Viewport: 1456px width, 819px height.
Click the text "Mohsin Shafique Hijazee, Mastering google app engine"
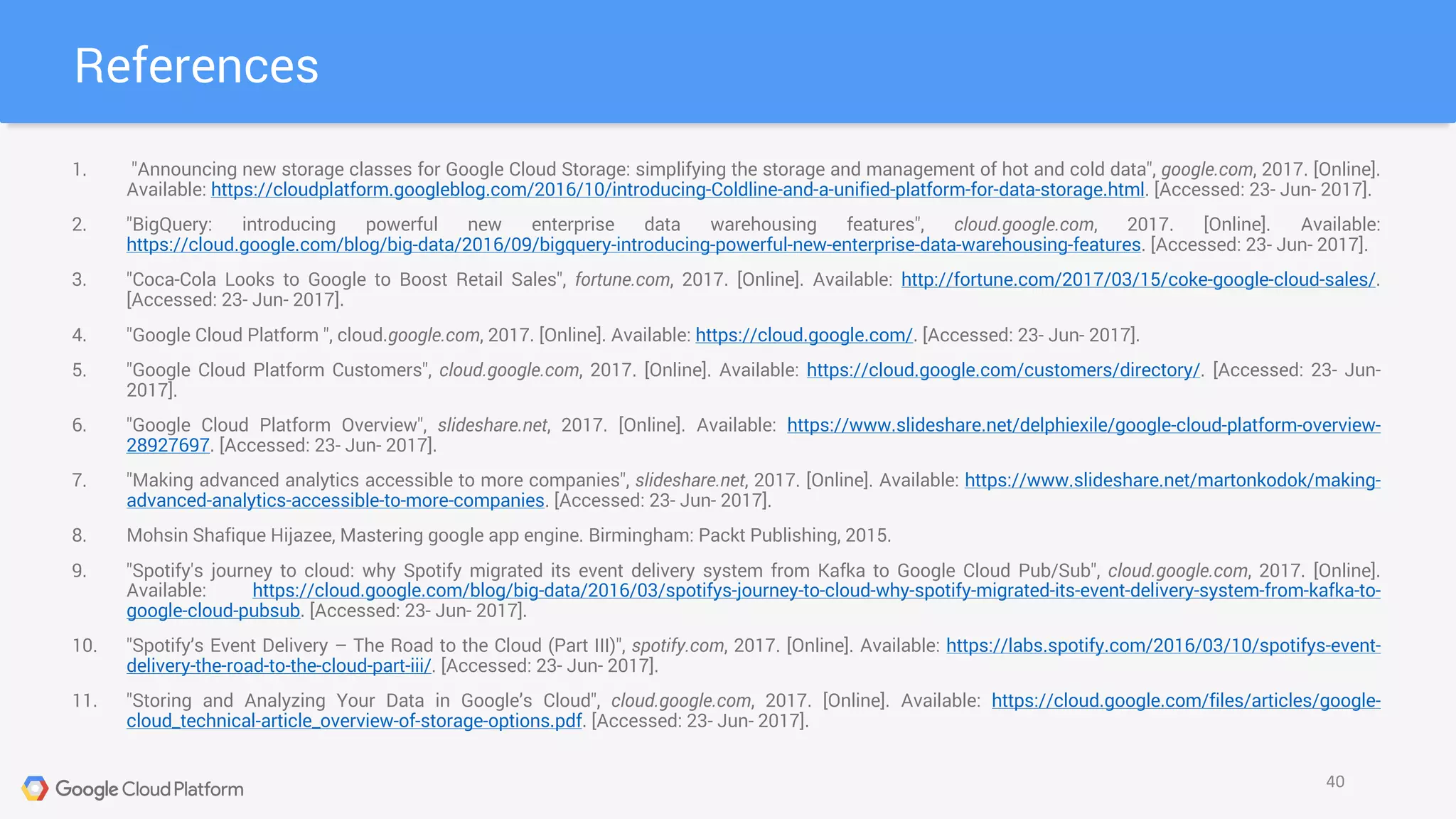pos(355,535)
